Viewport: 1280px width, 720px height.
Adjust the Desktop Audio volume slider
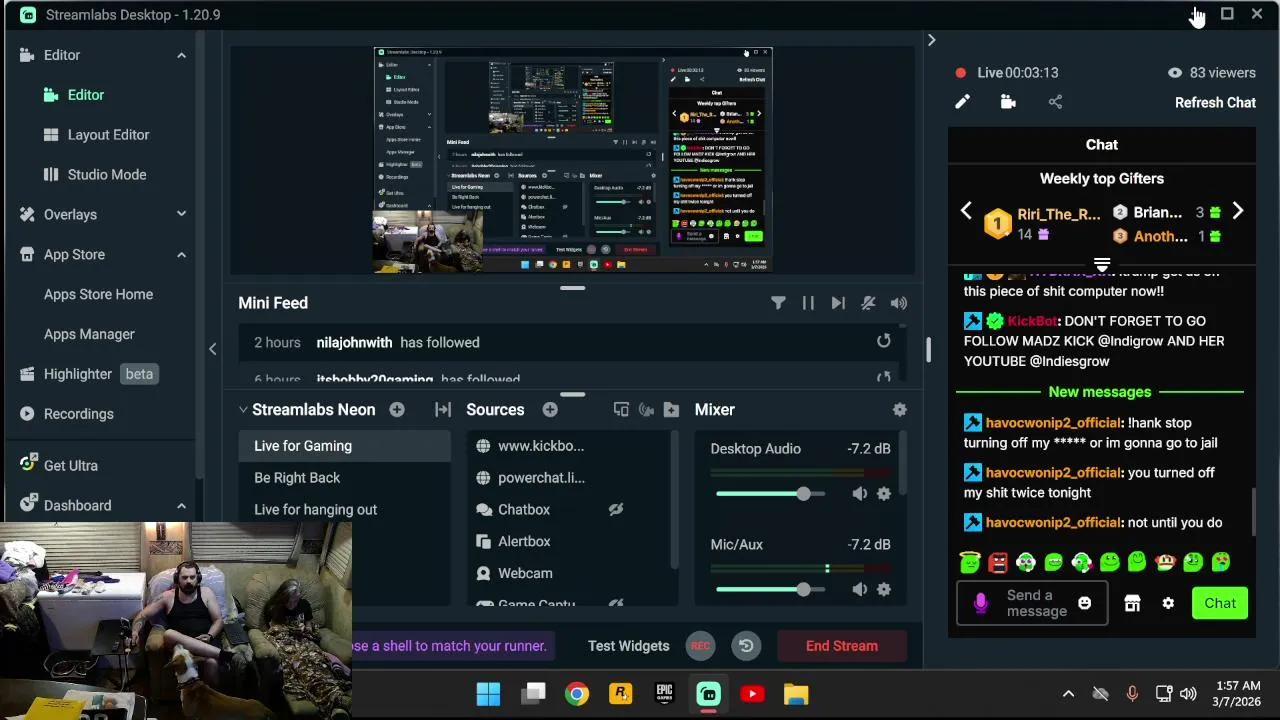(770, 494)
